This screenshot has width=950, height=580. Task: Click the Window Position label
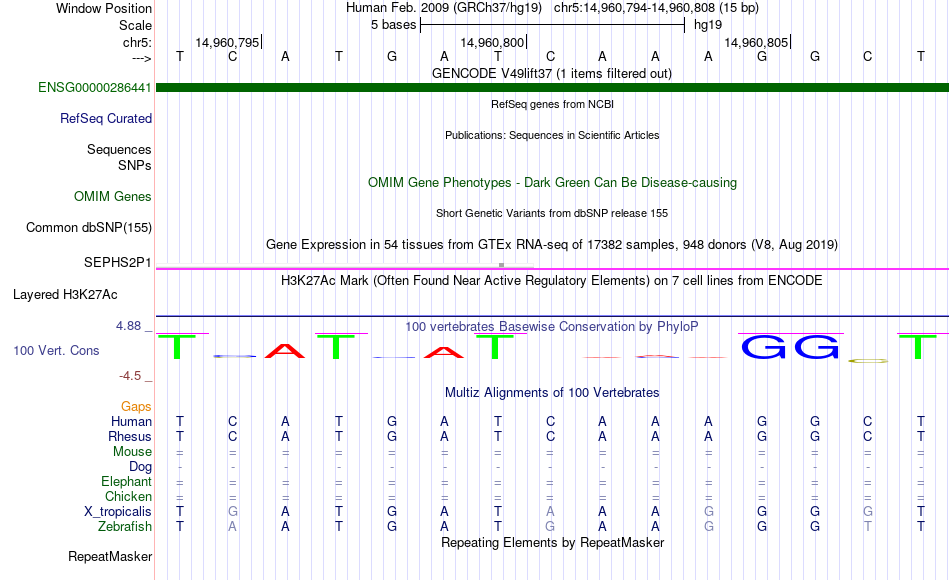104,8
